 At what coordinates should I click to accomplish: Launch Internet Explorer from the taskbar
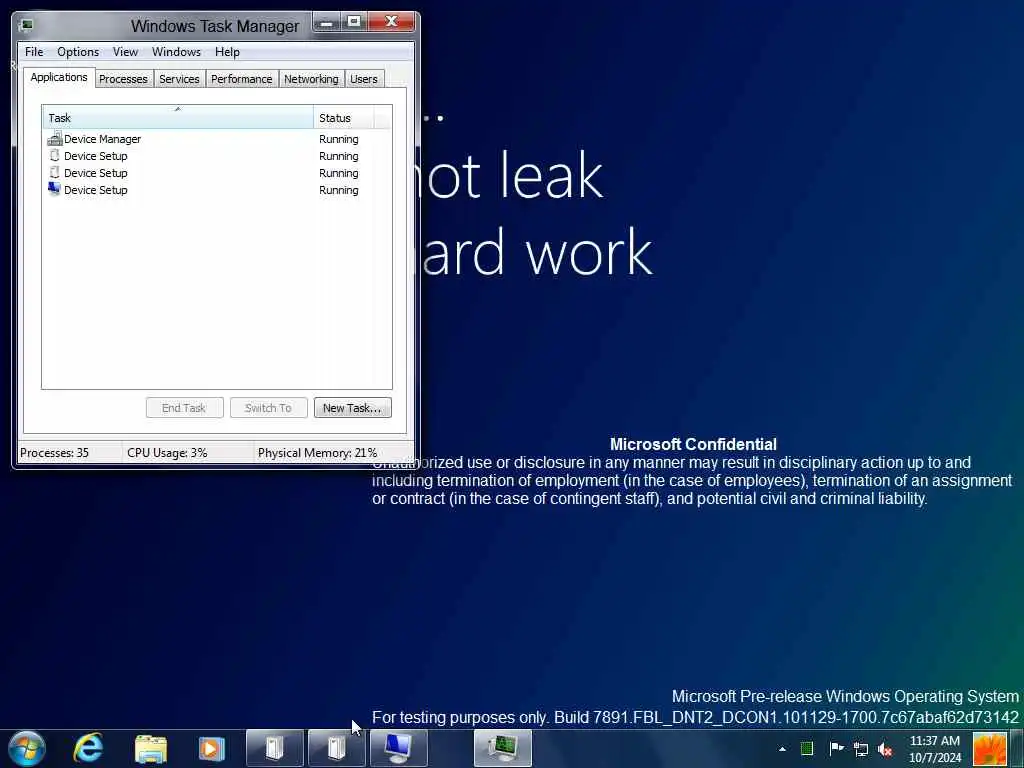[x=88, y=748]
